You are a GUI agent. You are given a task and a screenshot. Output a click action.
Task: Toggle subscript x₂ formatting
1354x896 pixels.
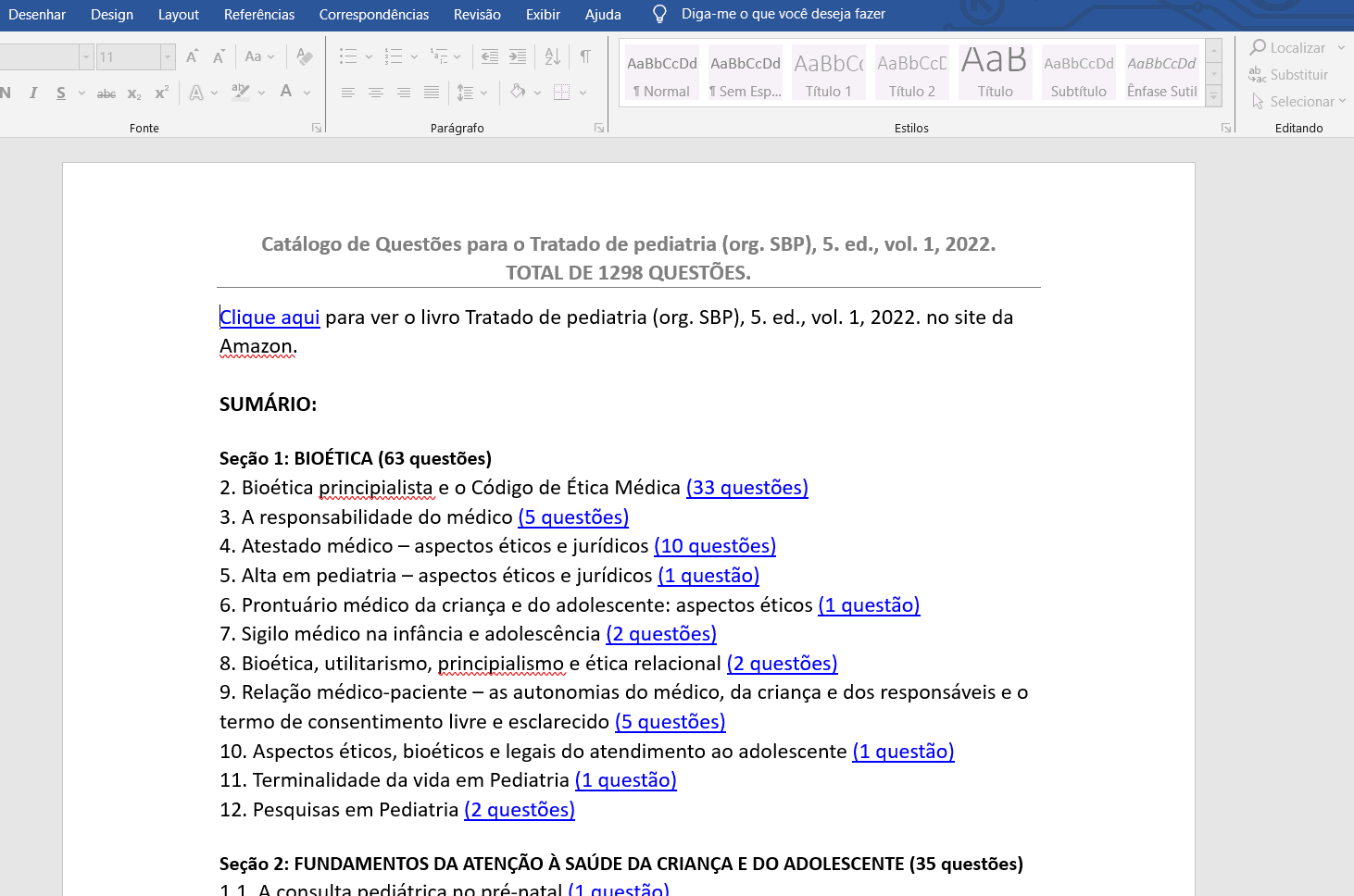(134, 93)
